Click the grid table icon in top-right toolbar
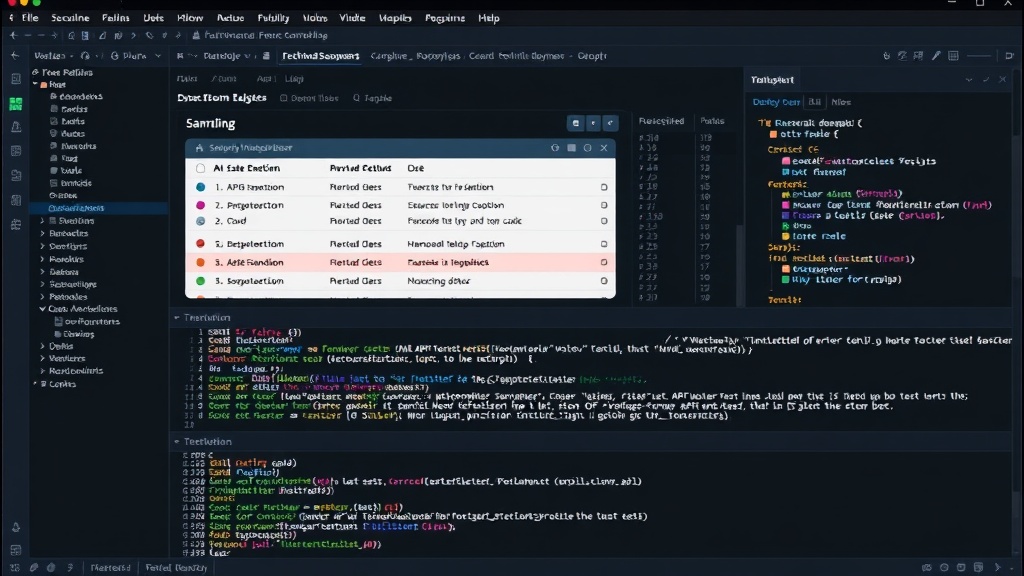 (953, 56)
